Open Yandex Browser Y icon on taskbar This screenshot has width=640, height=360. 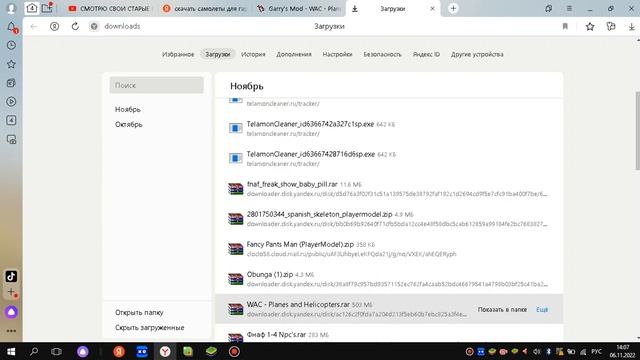click(x=165, y=351)
